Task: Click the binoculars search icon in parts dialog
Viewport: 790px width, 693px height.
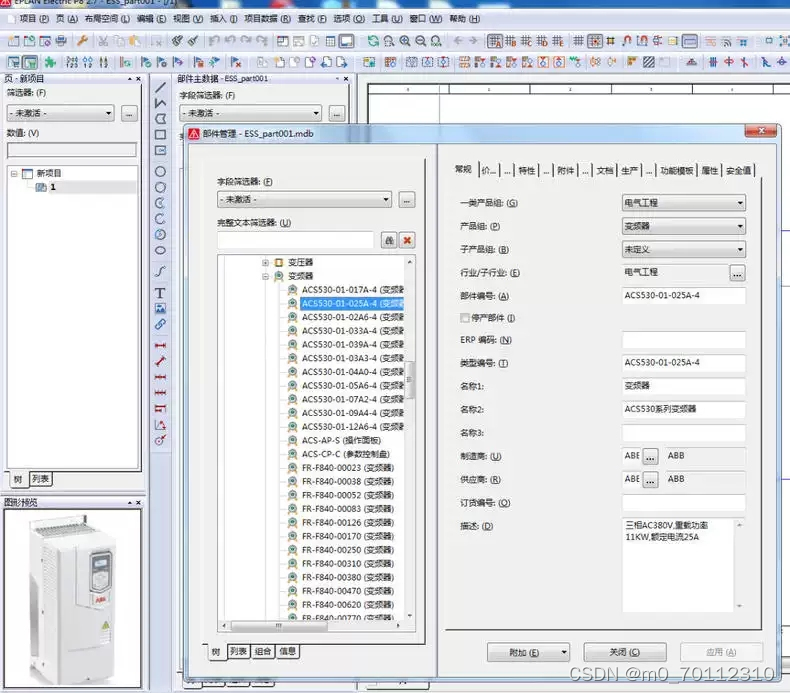Action: (389, 240)
